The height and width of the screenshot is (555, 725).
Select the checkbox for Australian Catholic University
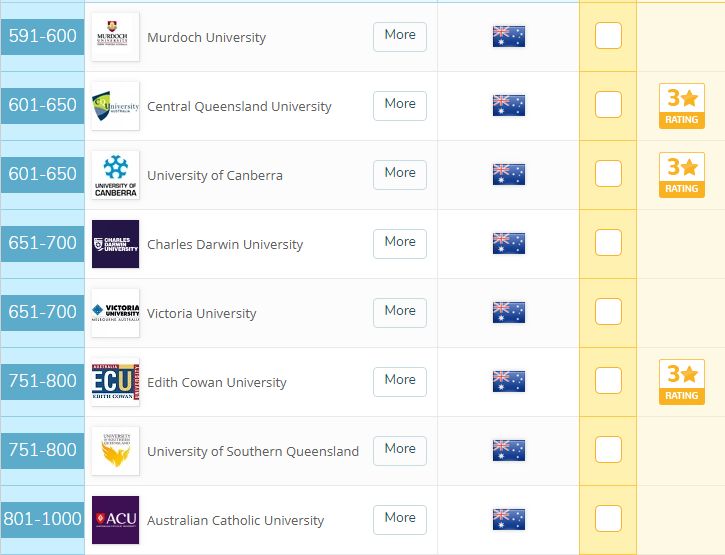tap(608, 518)
